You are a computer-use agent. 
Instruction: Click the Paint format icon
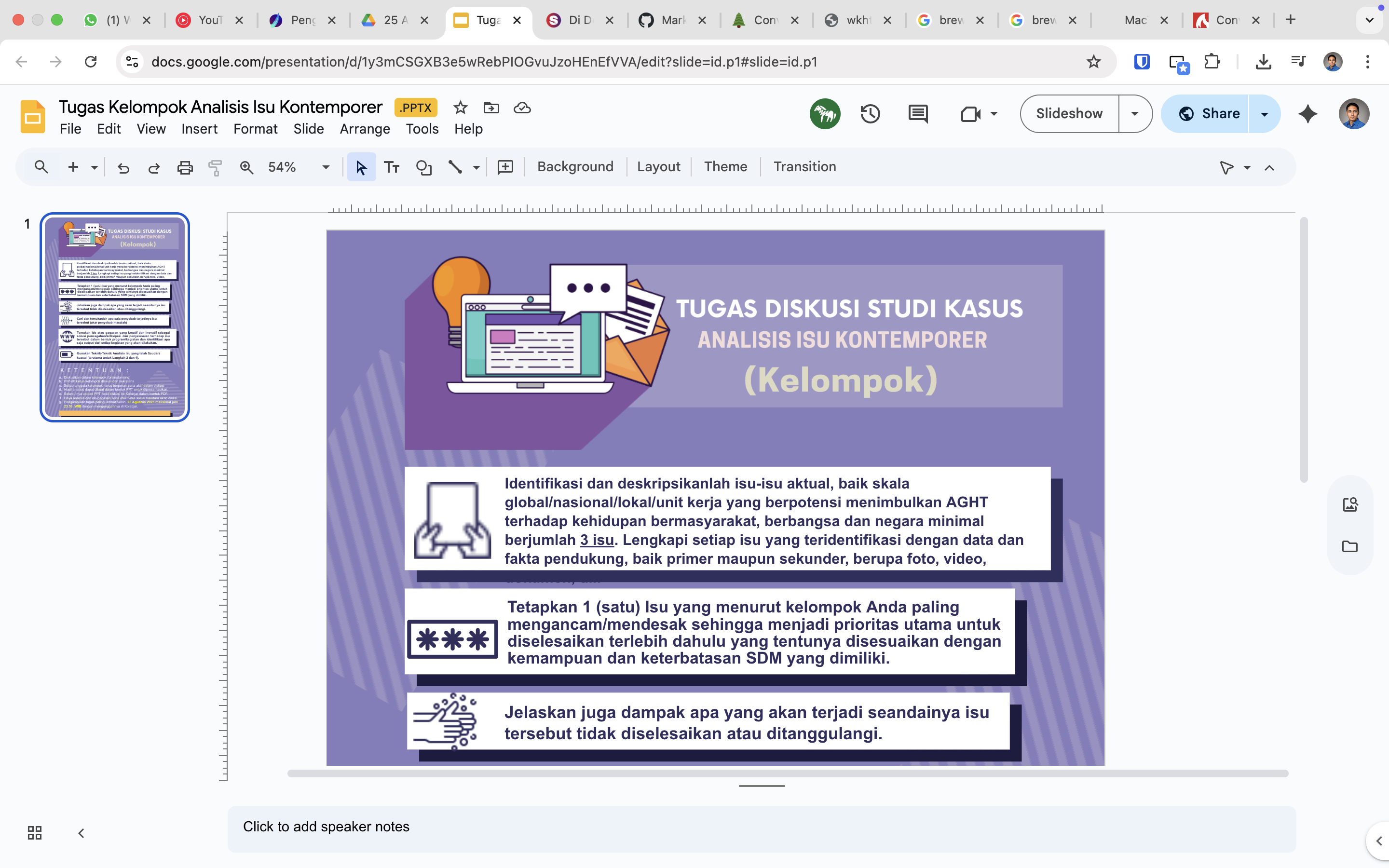pyautogui.click(x=215, y=167)
